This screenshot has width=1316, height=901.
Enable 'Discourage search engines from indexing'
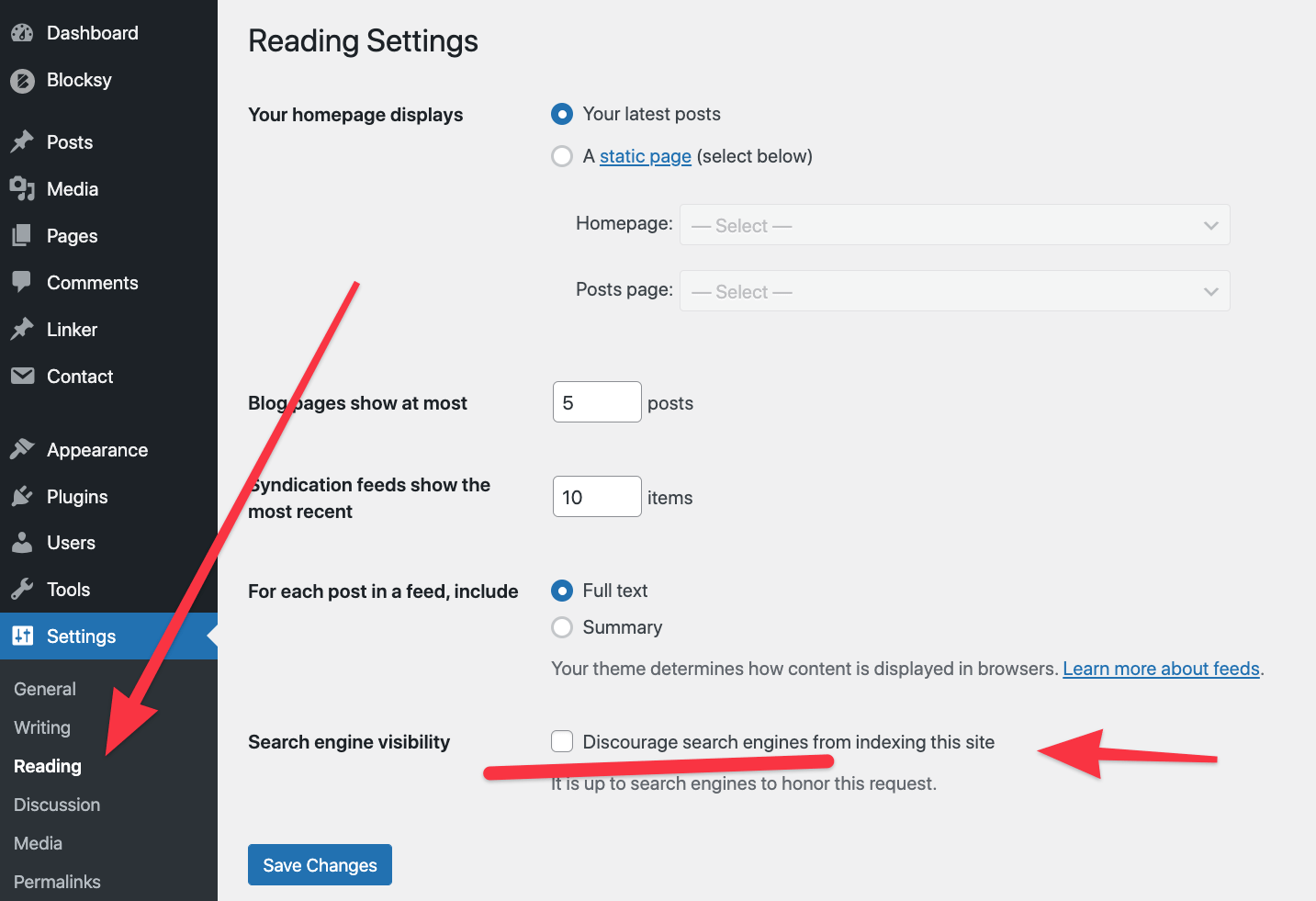point(561,741)
